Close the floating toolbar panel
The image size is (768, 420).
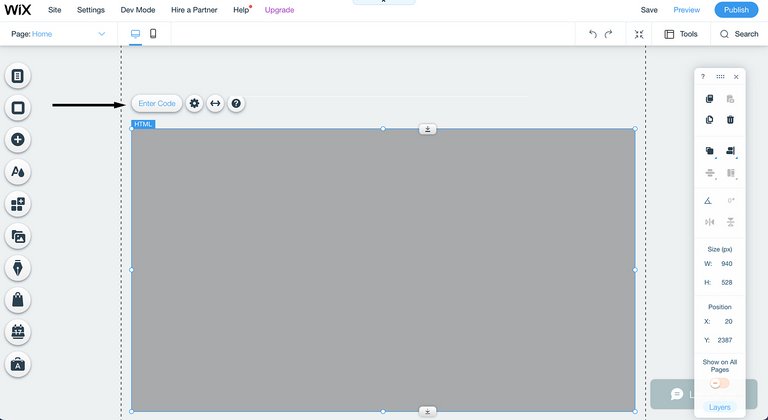click(736, 77)
